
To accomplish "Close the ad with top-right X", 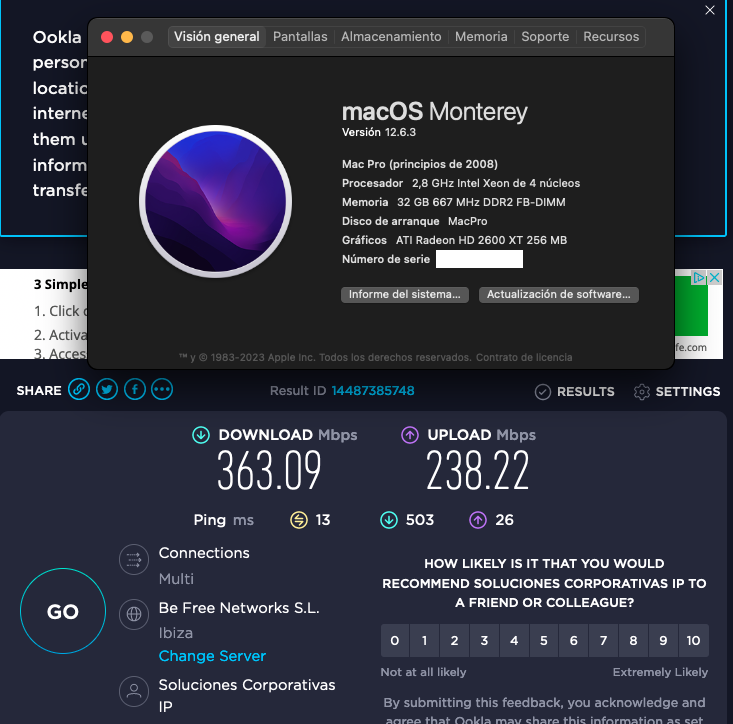I will 710,10.
